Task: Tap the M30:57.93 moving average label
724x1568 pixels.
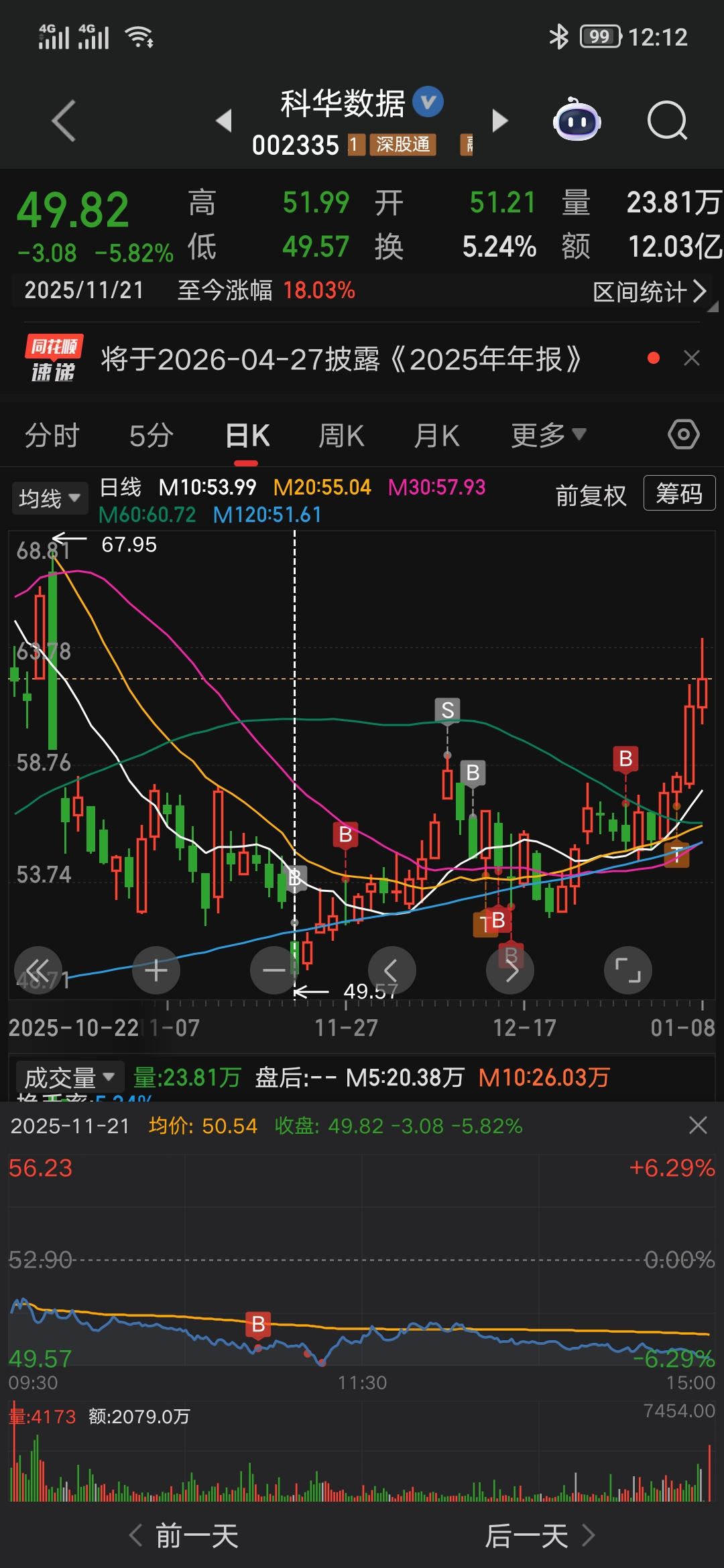Action: coord(436,487)
